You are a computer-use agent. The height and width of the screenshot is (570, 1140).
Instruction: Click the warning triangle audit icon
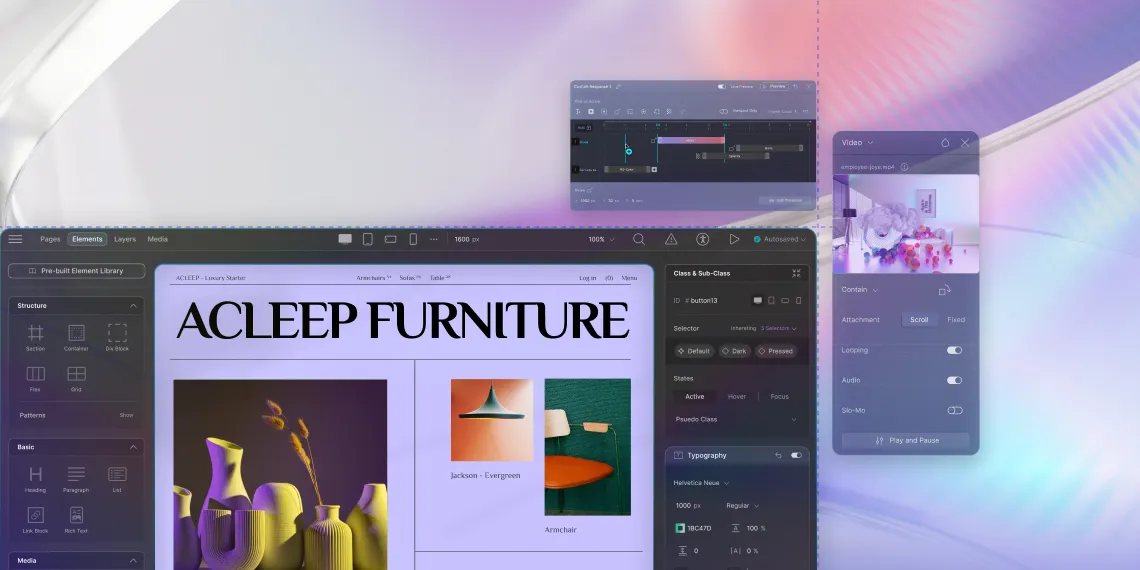671,239
